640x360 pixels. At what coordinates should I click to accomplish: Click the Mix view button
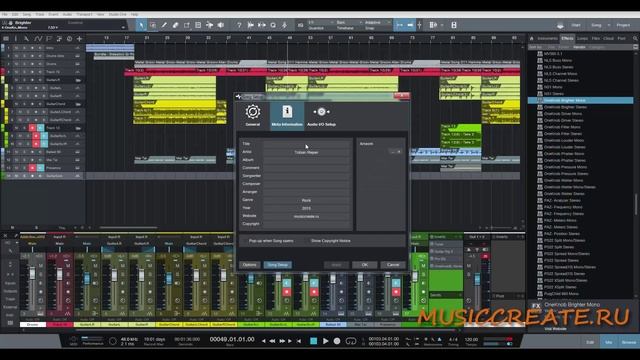609,342
